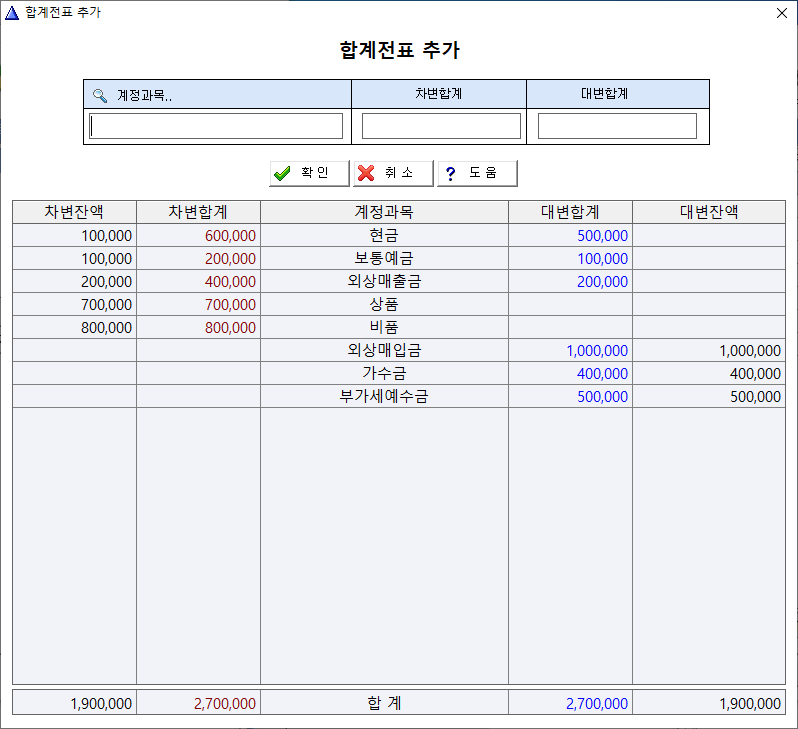Screen dimensions: 798x729
Task: Click the red 200,000 debit total for 보통예금
Action: [231, 259]
